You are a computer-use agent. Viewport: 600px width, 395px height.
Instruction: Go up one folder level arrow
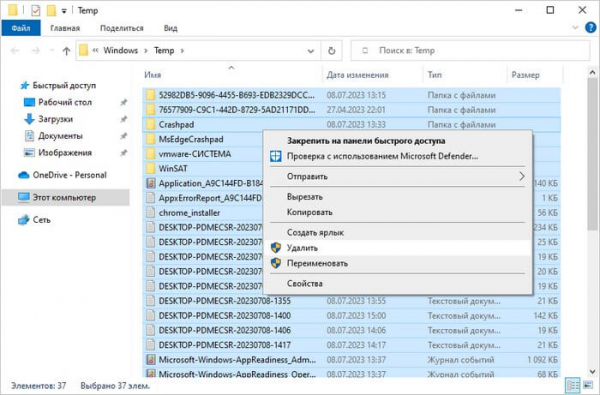coord(67,51)
